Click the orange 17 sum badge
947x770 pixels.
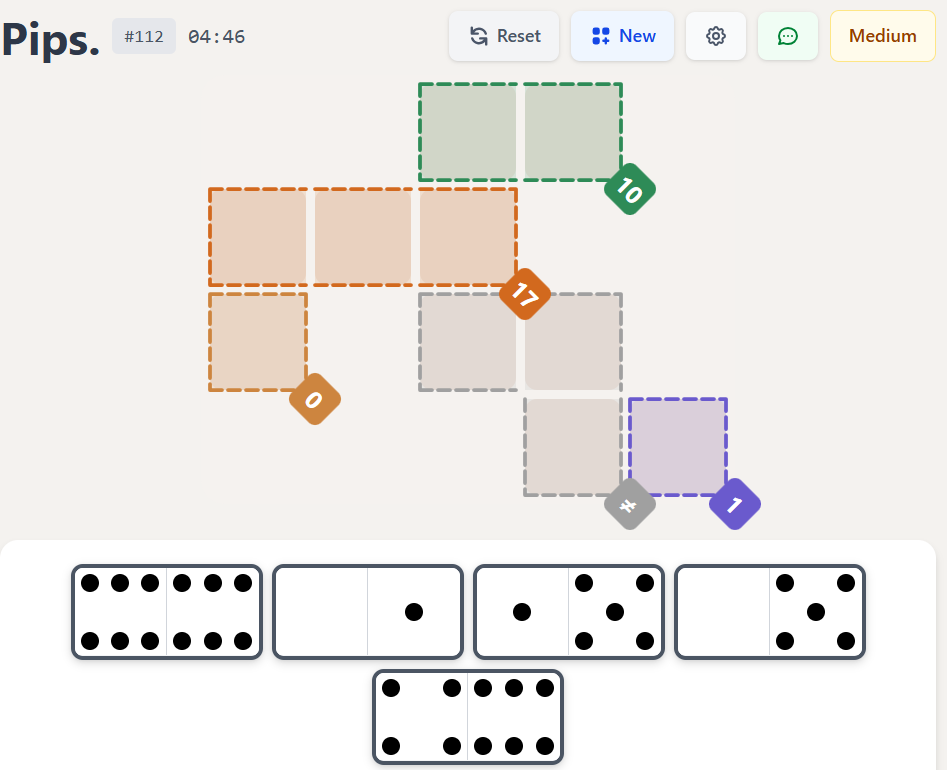[525, 294]
